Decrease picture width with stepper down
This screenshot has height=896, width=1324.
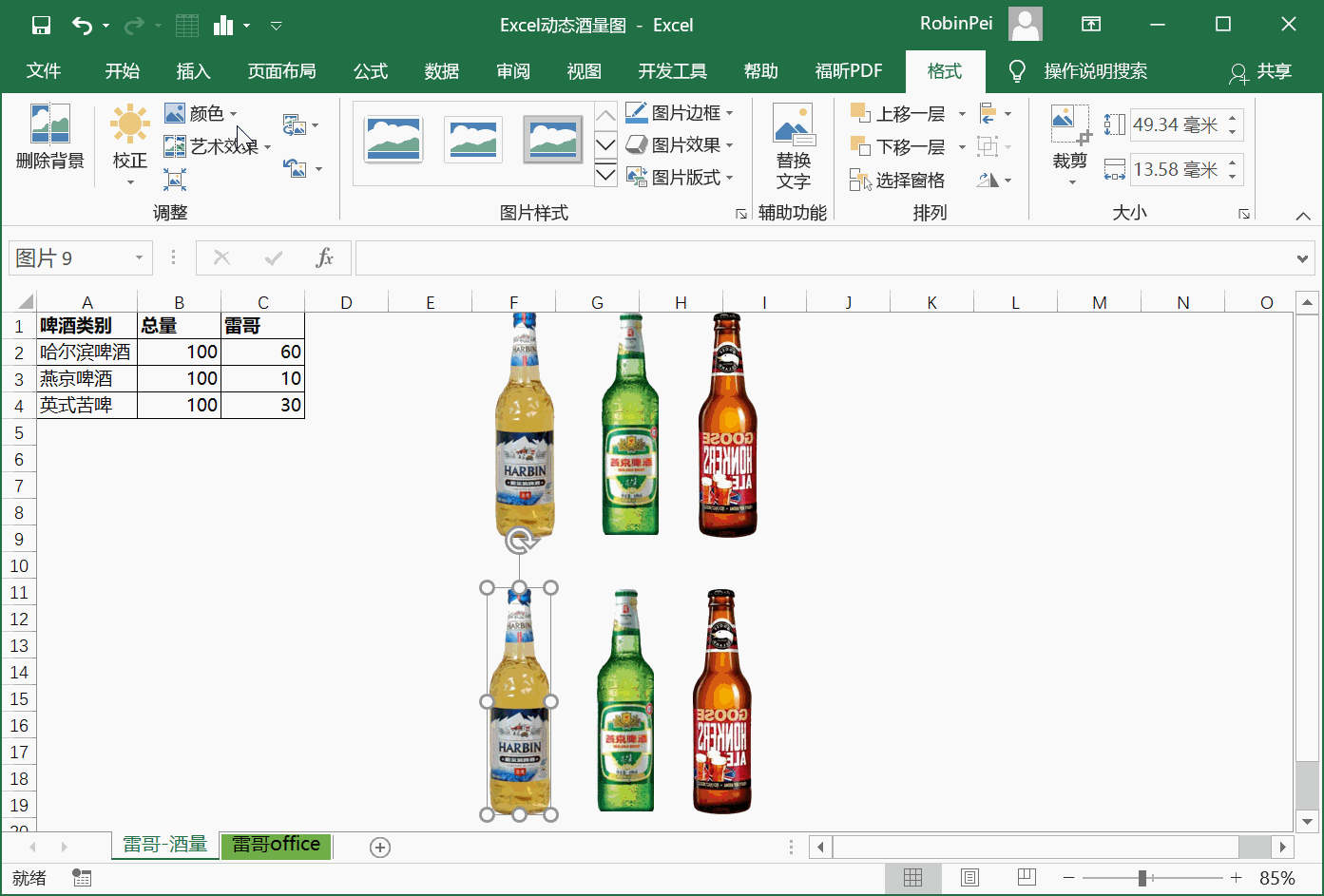(1233, 177)
